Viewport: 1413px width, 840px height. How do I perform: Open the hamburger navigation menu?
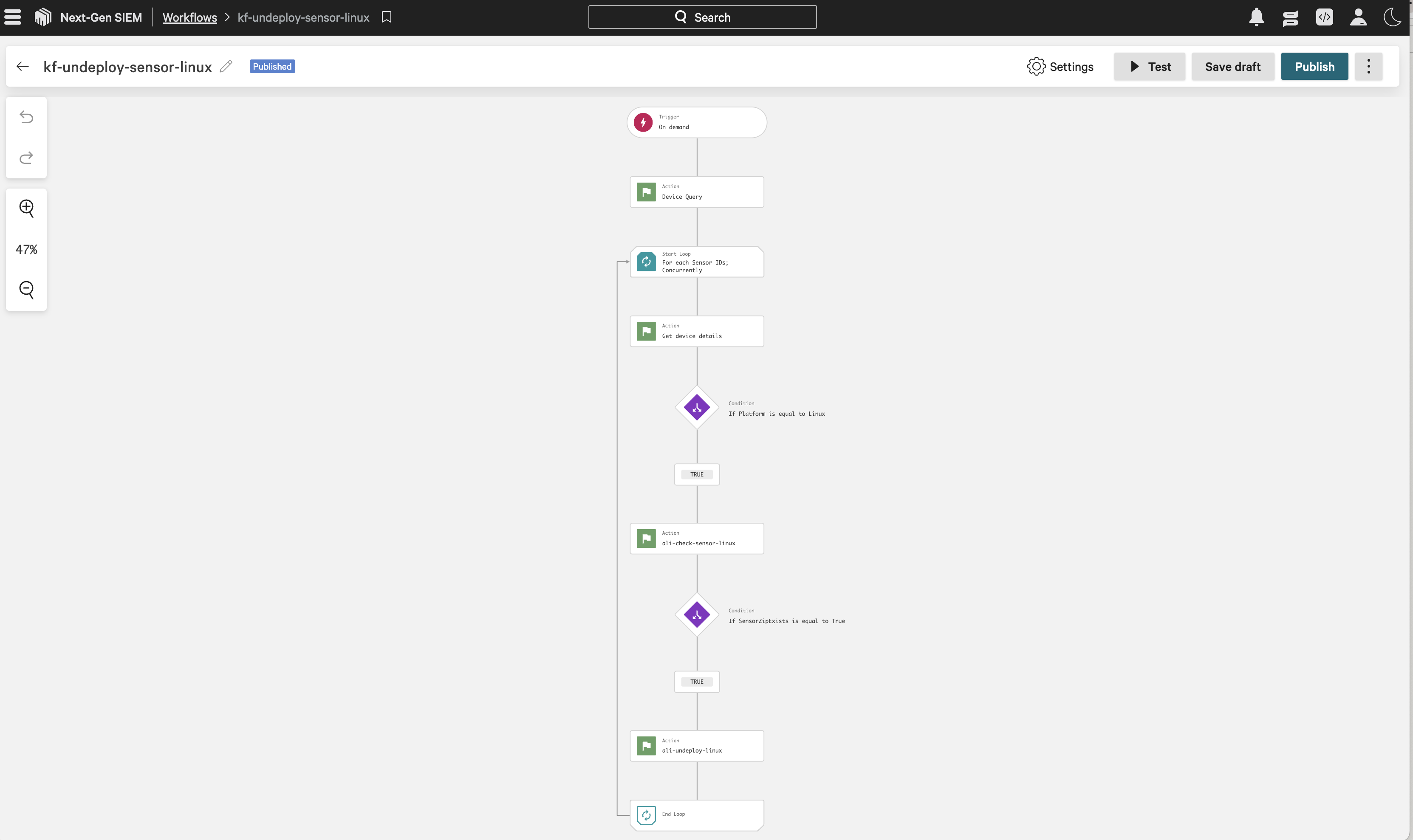(x=12, y=17)
